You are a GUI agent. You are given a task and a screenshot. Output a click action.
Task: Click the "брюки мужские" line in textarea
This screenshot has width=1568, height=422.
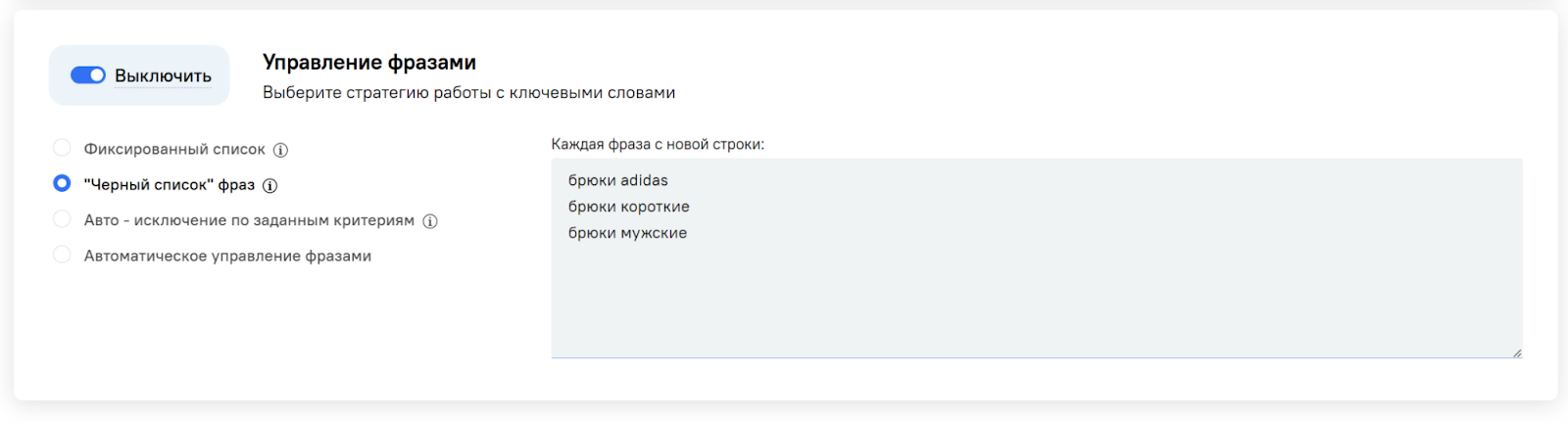pyautogui.click(x=628, y=233)
